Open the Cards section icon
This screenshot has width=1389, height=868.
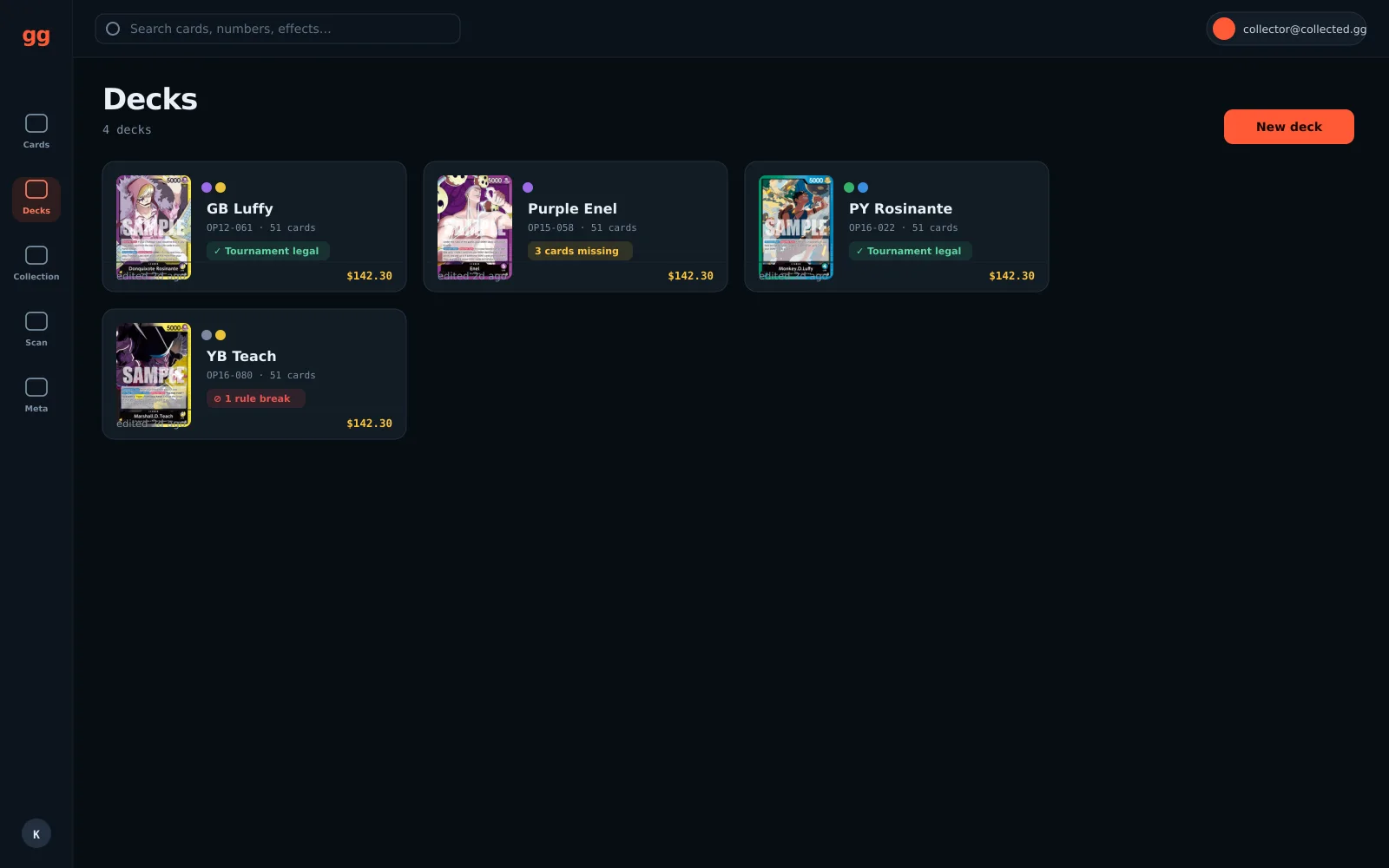pos(36,123)
